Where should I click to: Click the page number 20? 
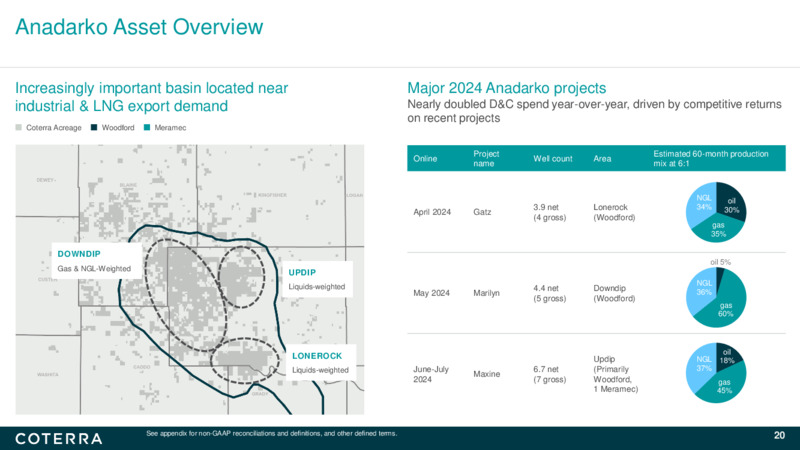pos(779,435)
